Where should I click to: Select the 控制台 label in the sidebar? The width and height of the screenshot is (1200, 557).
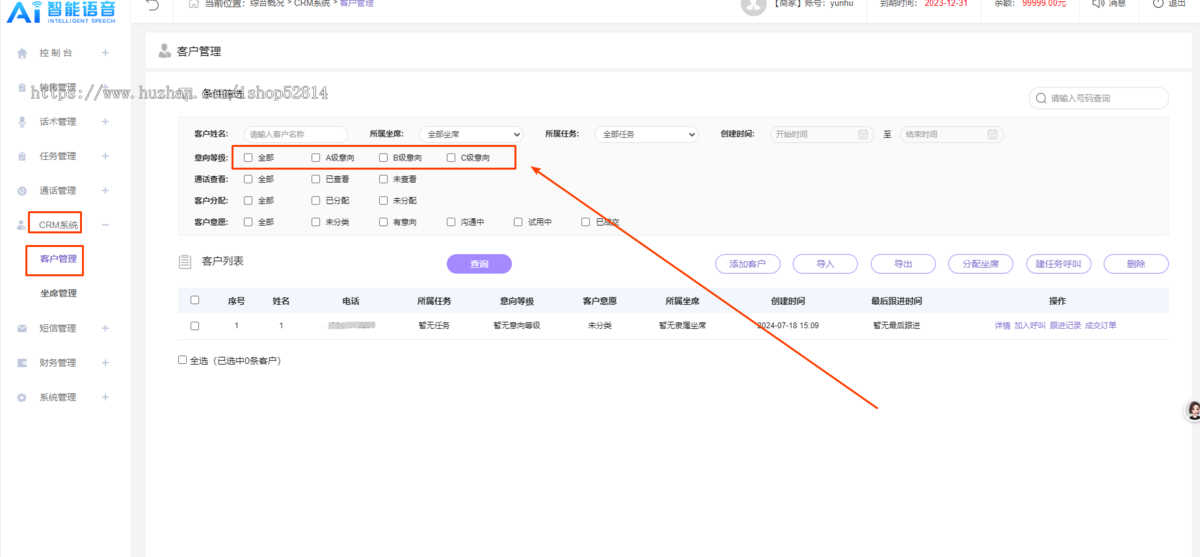tap(56, 53)
